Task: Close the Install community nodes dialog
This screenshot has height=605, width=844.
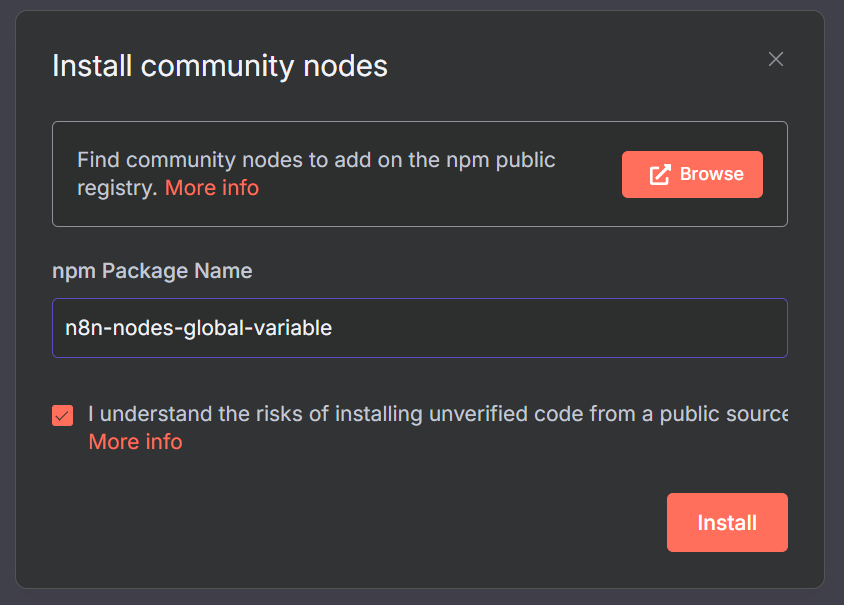Action: (x=776, y=59)
